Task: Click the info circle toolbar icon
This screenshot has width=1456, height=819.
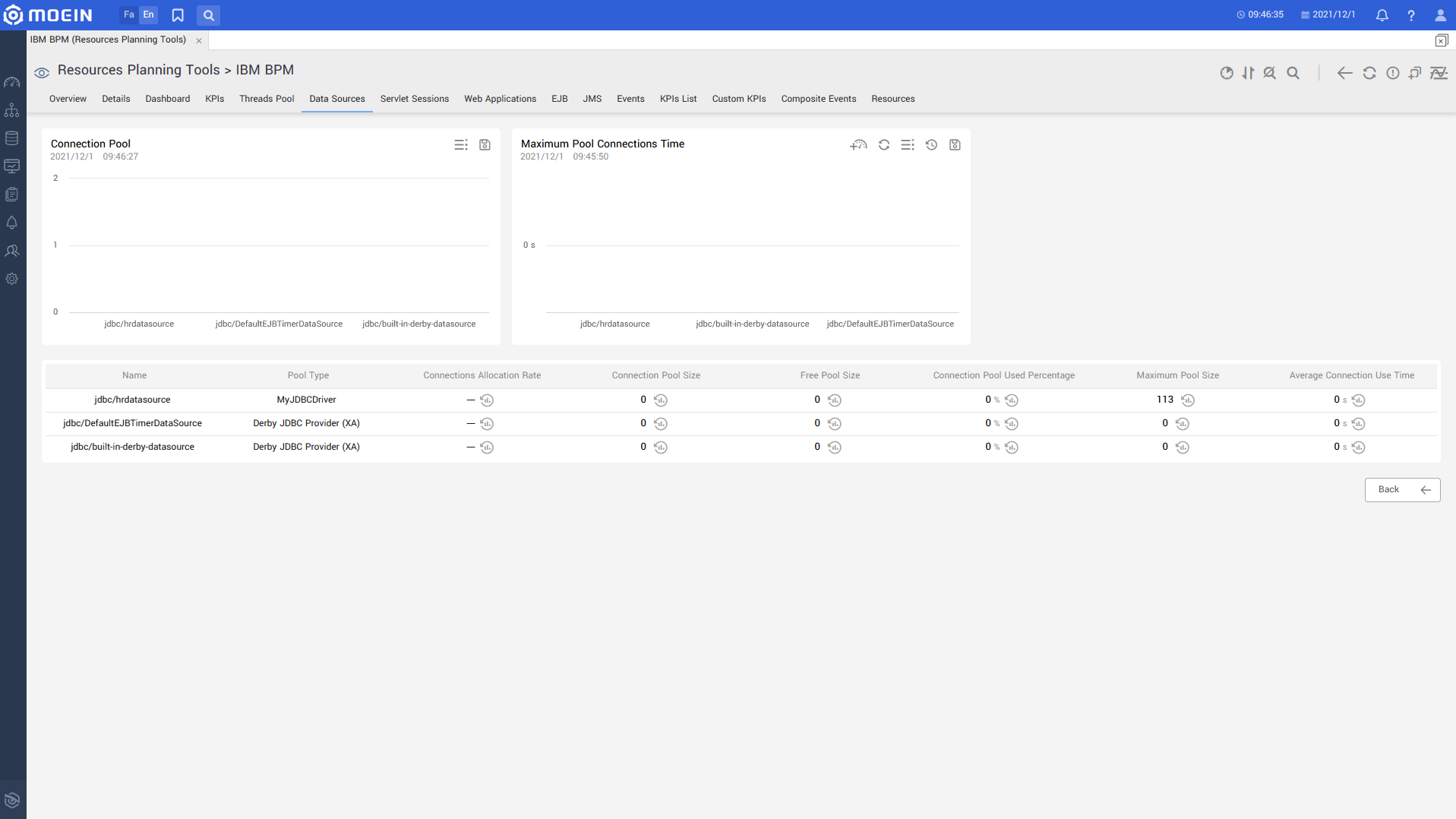Action: (x=1392, y=73)
